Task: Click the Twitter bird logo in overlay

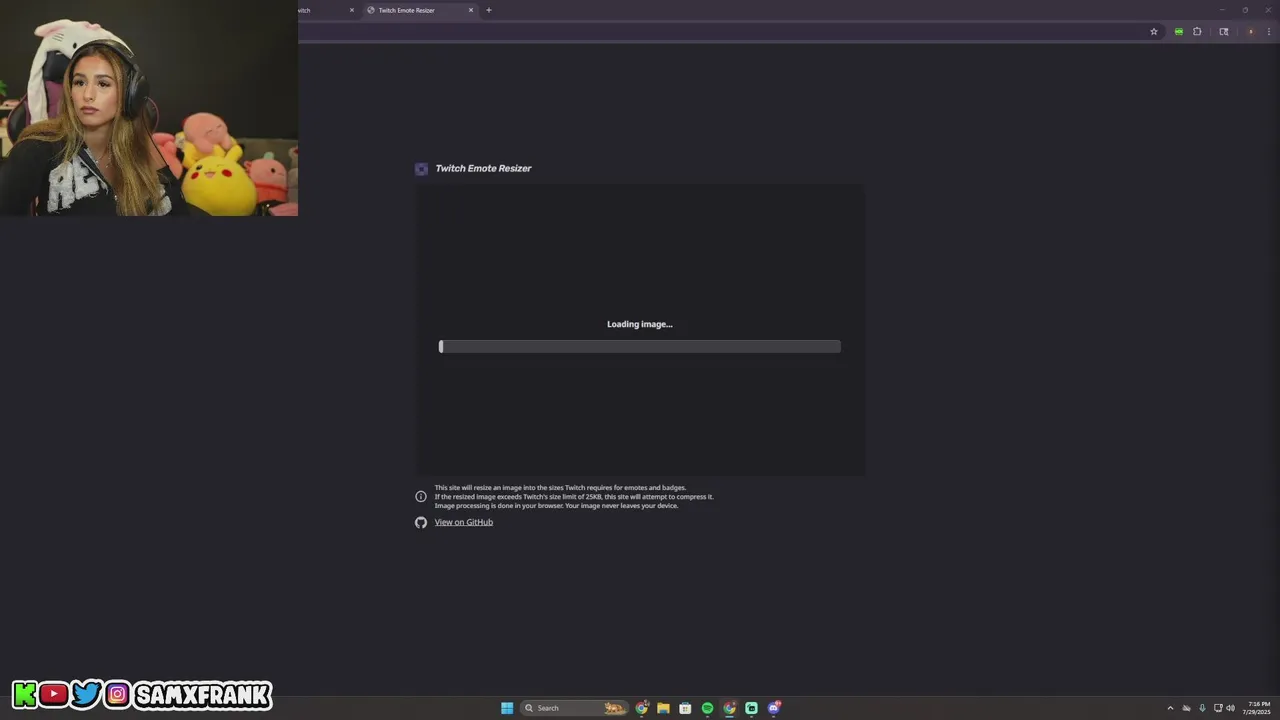Action: click(x=86, y=694)
